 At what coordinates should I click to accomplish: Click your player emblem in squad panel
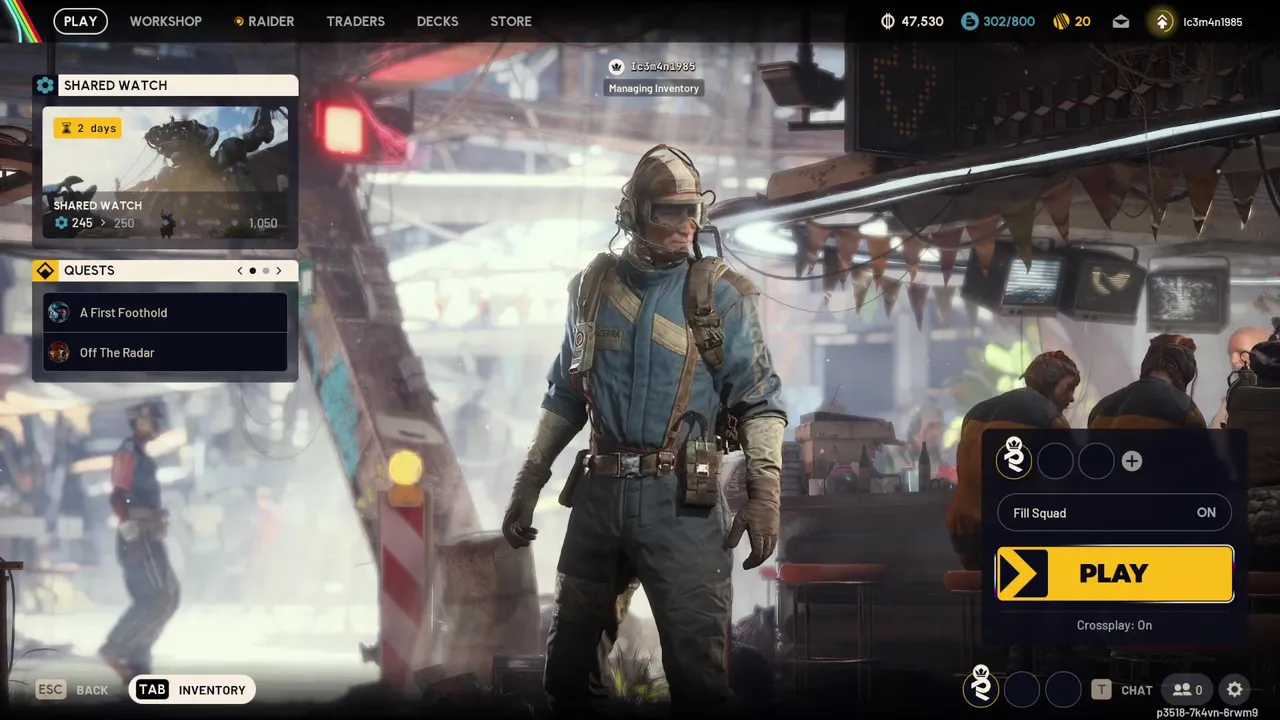1014,458
